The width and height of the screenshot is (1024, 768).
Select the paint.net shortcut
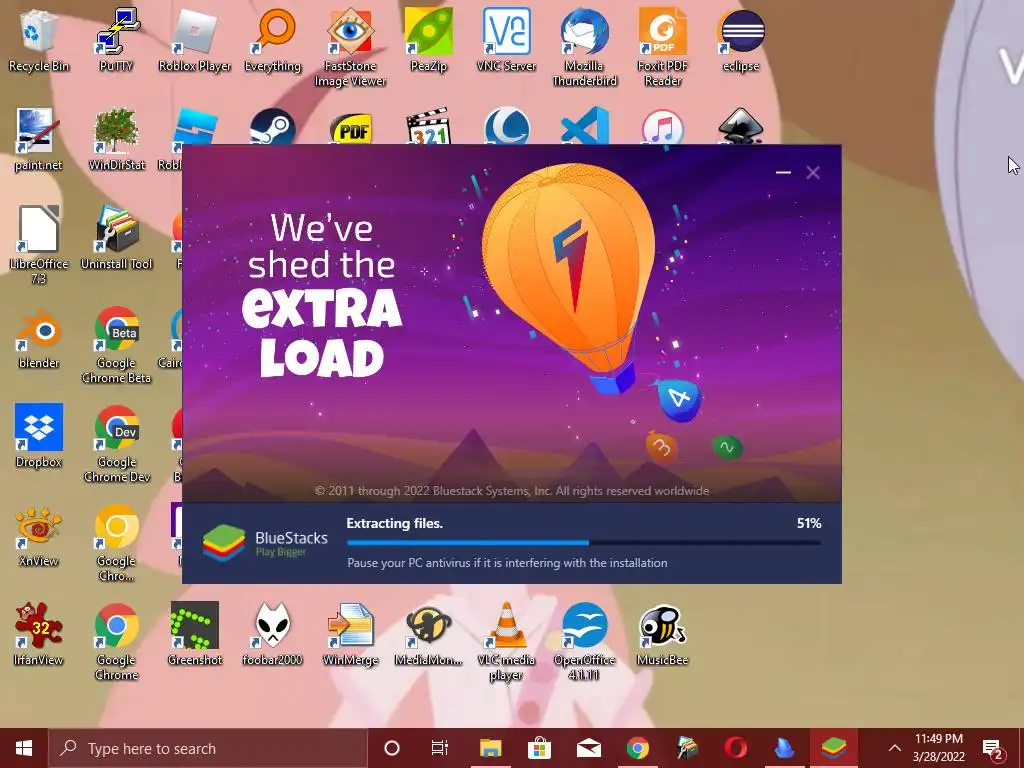39,140
